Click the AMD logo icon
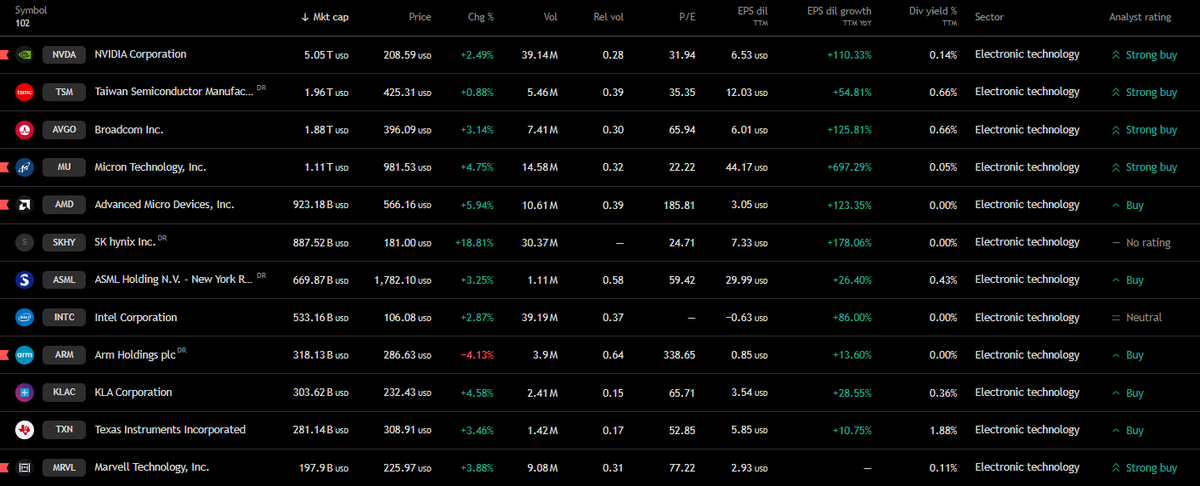 click(x=25, y=205)
